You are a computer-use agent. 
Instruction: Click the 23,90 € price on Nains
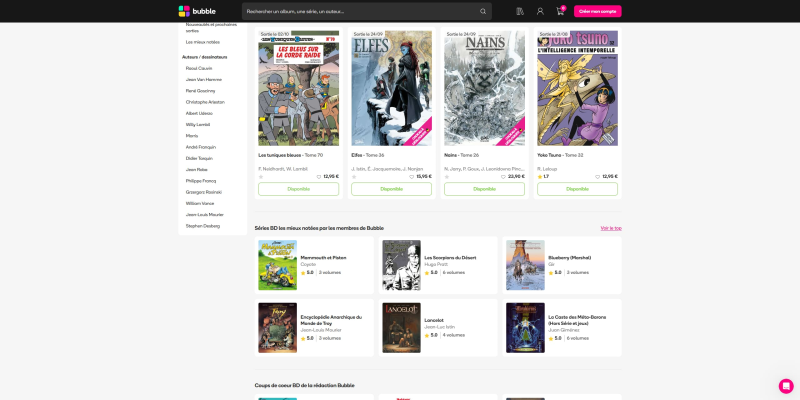(x=516, y=177)
